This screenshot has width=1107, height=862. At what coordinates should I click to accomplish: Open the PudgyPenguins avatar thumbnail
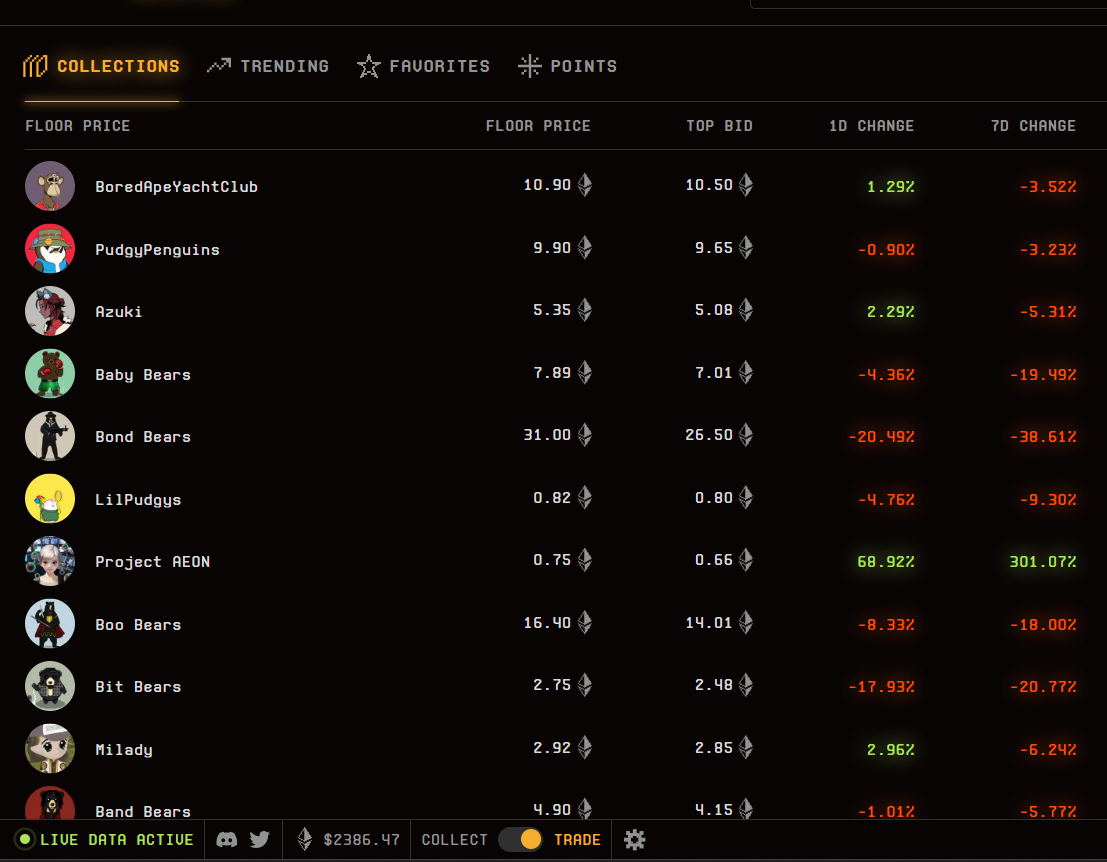[x=50, y=249]
